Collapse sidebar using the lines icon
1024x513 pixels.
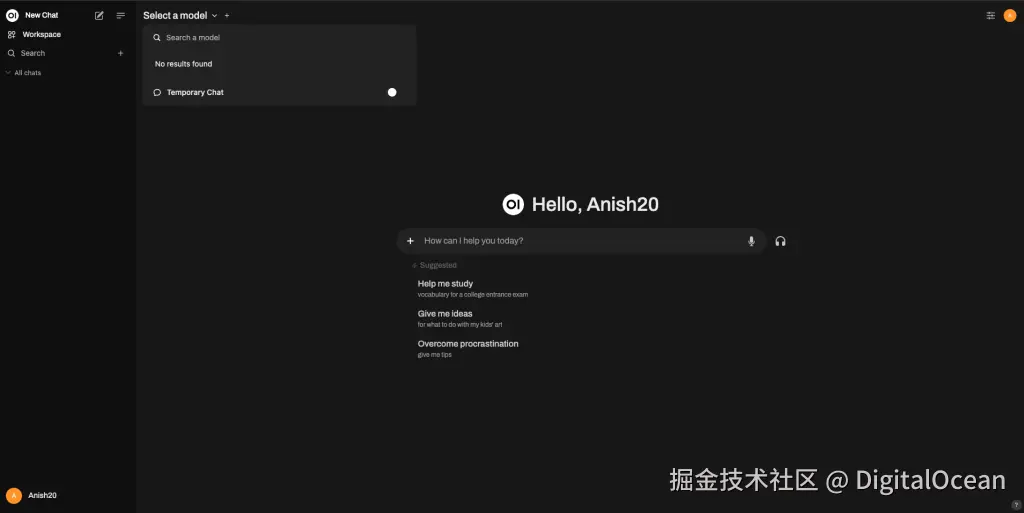(121, 16)
